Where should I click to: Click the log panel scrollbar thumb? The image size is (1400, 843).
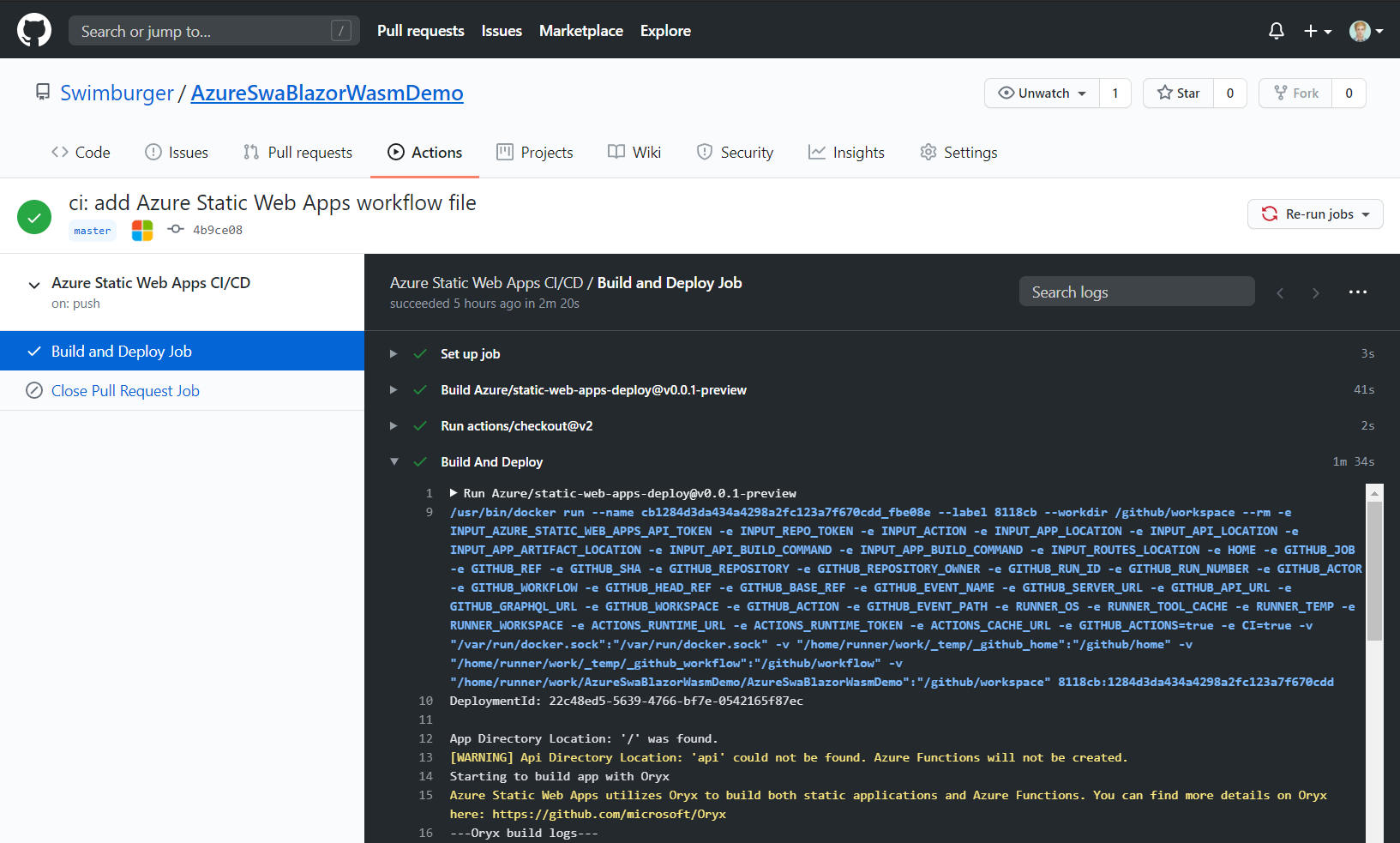[1375, 571]
